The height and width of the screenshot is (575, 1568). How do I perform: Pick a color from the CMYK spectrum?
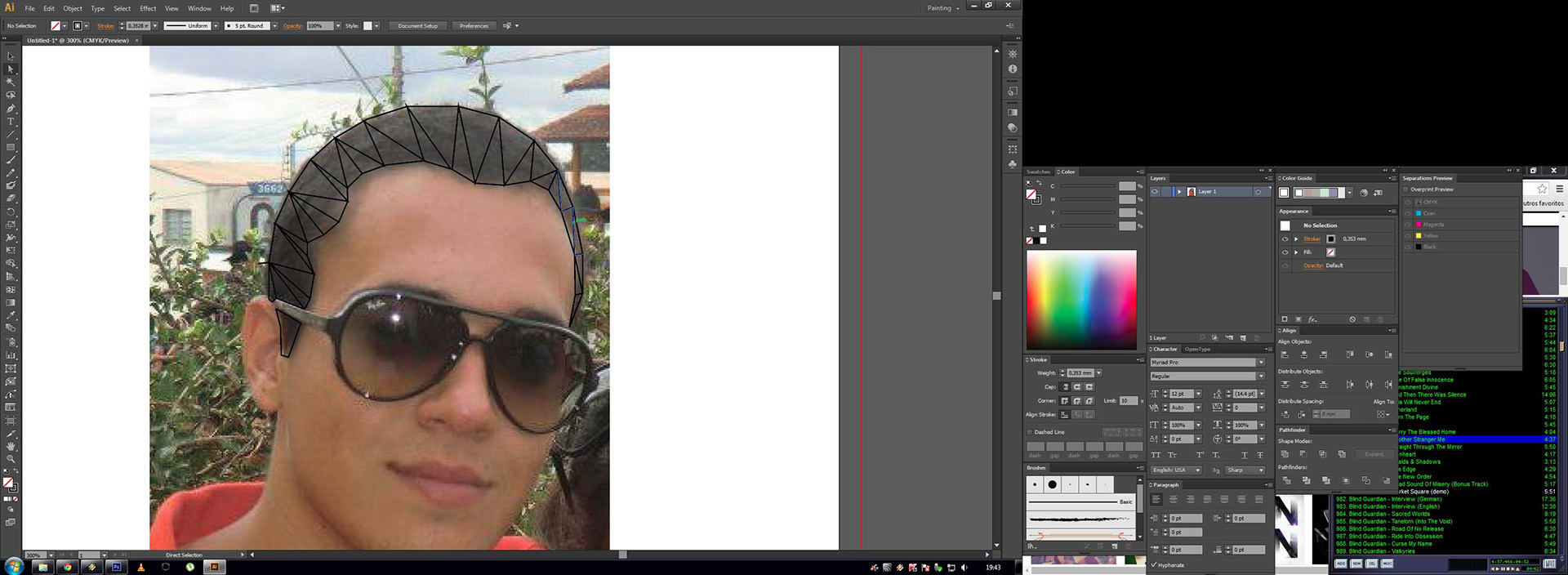[x=1081, y=300]
